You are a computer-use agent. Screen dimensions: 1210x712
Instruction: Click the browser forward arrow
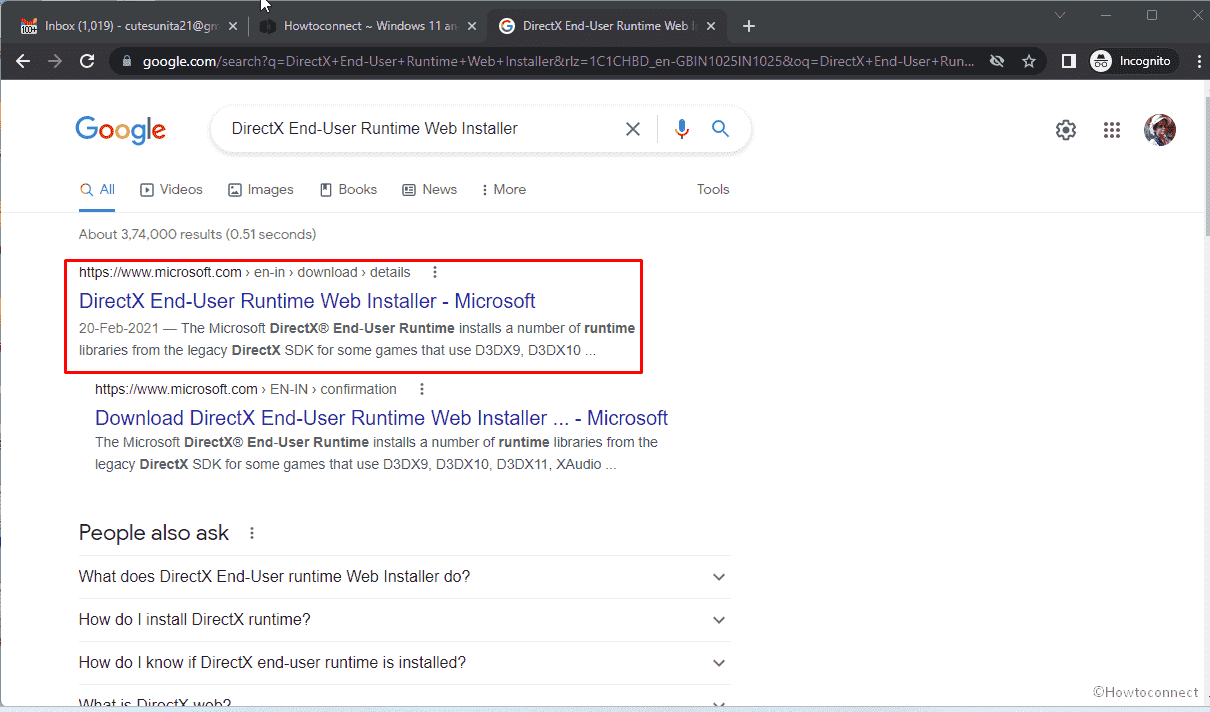(55, 61)
